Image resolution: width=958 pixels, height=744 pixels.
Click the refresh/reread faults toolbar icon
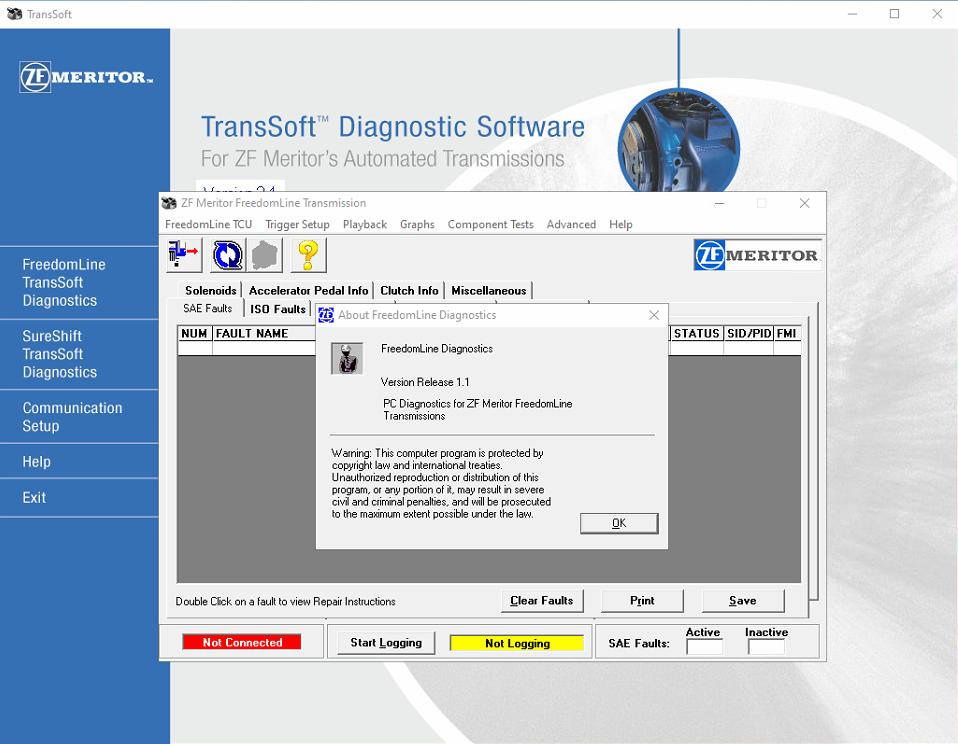[226, 255]
